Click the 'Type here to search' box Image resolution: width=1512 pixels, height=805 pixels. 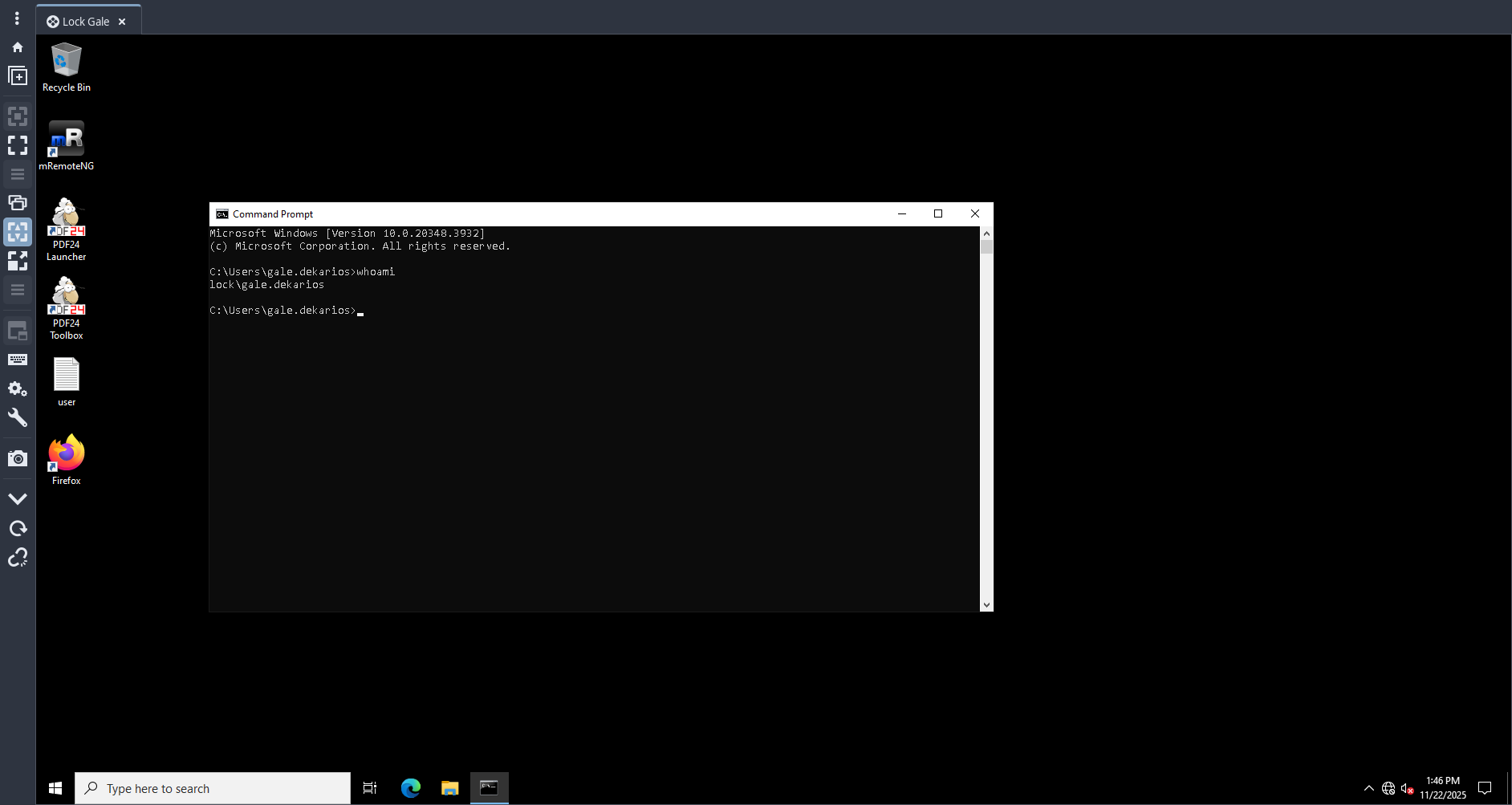pos(213,788)
